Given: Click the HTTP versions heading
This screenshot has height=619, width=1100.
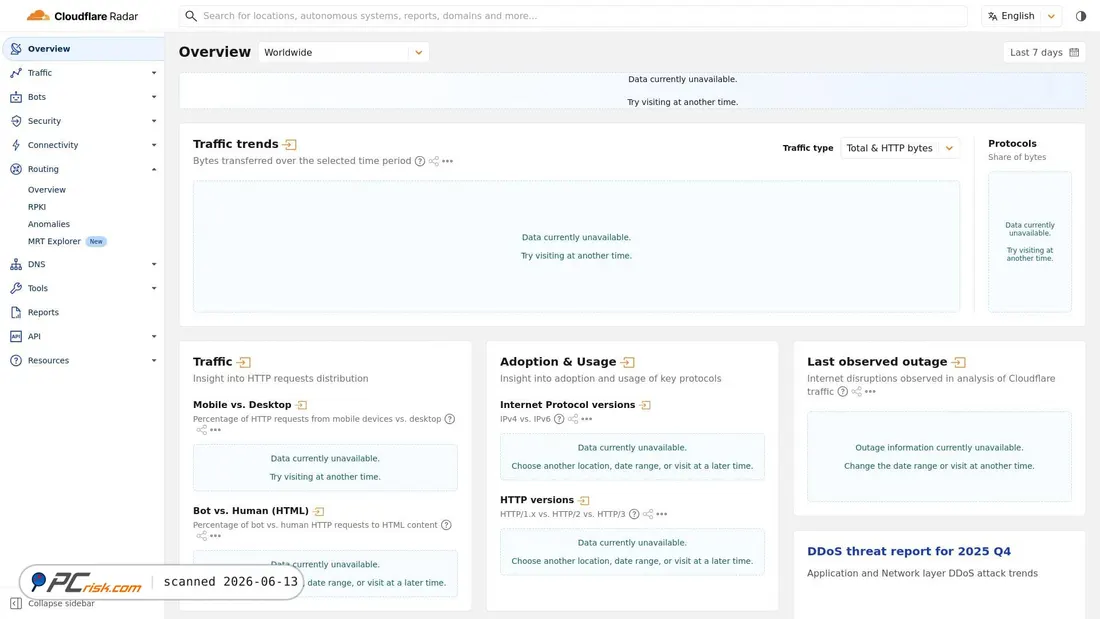Looking at the screenshot, I should pyautogui.click(x=537, y=500).
